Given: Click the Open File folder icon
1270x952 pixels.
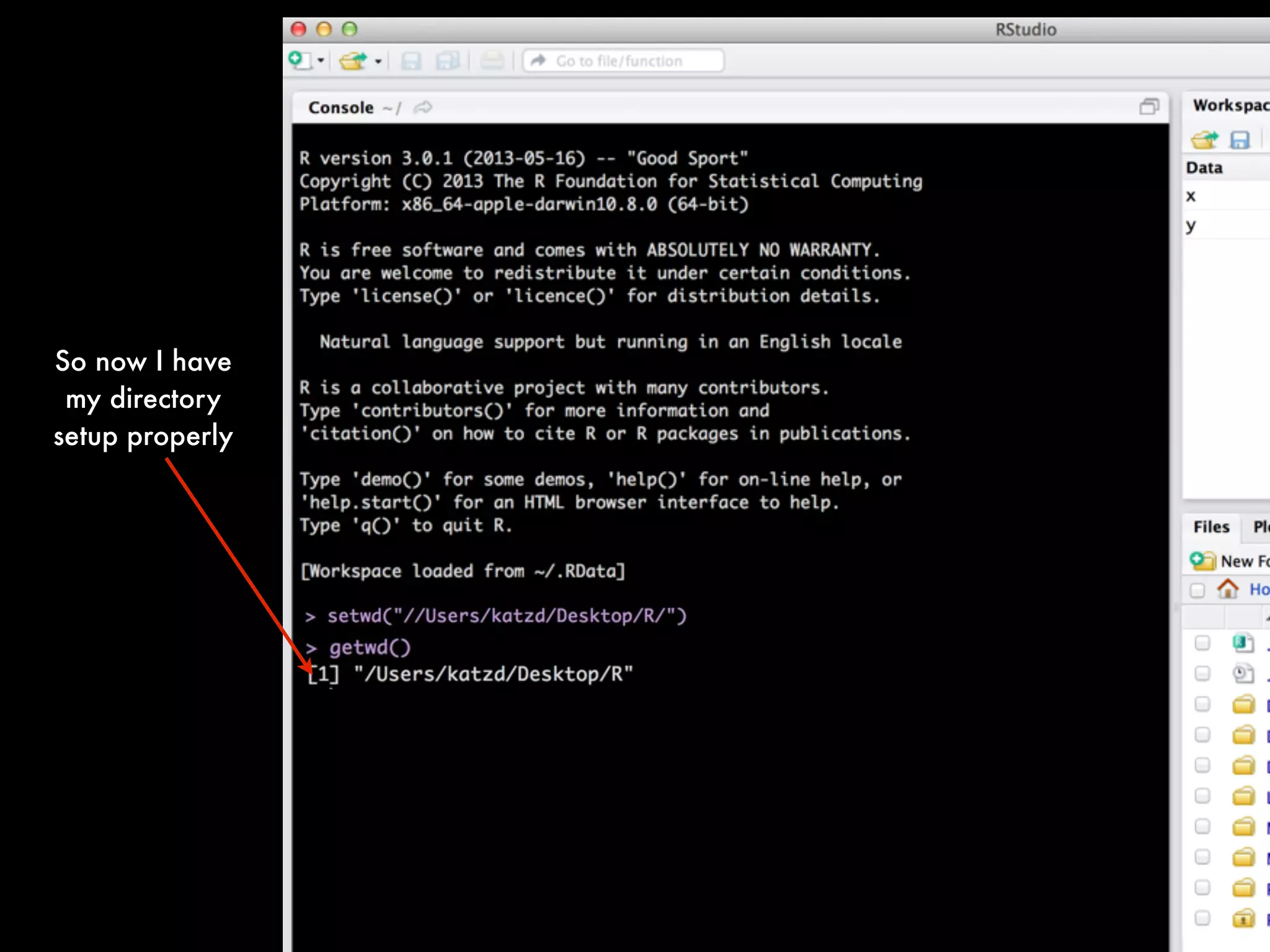Looking at the screenshot, I should [353, 61].
